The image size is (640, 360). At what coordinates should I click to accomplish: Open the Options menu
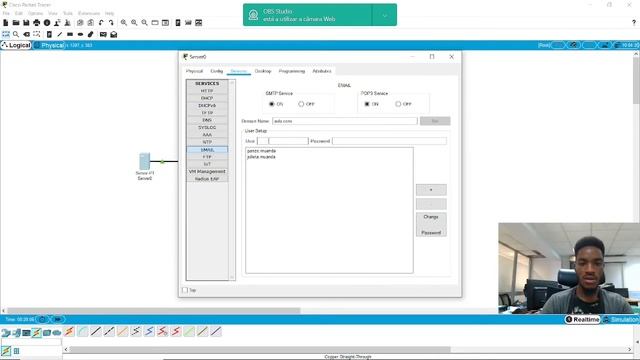[36, 13]
